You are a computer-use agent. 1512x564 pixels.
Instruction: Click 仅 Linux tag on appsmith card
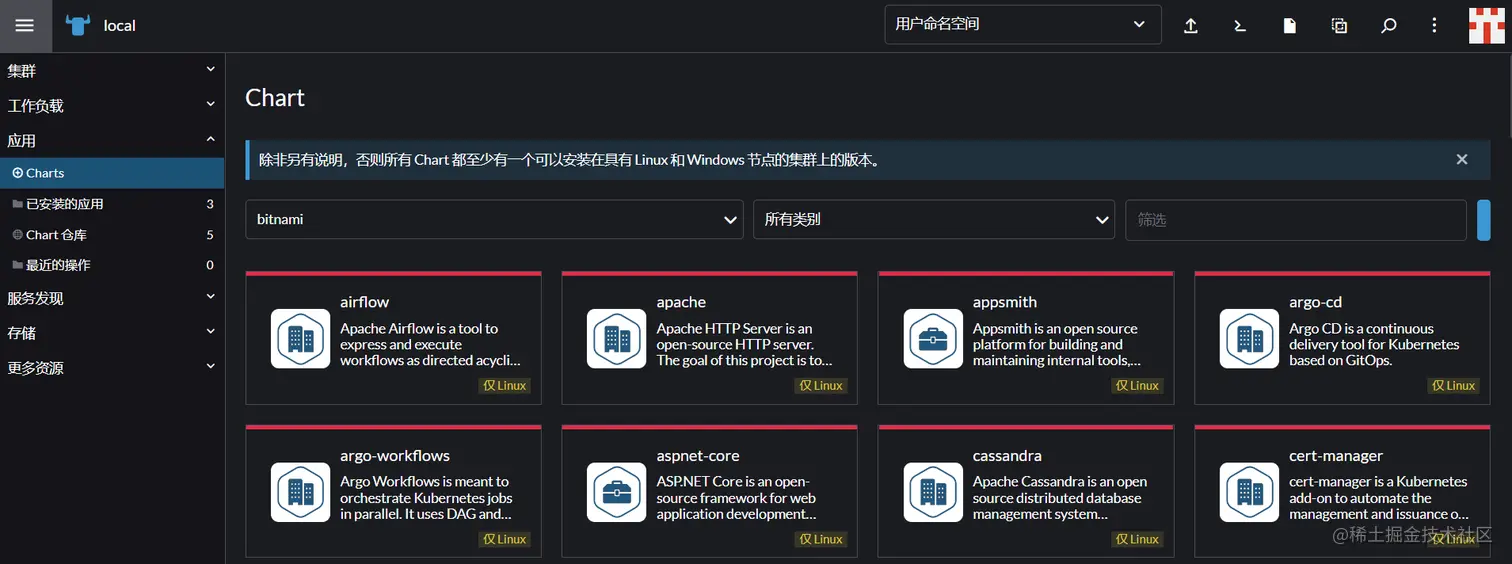[x=1138, y=385]
